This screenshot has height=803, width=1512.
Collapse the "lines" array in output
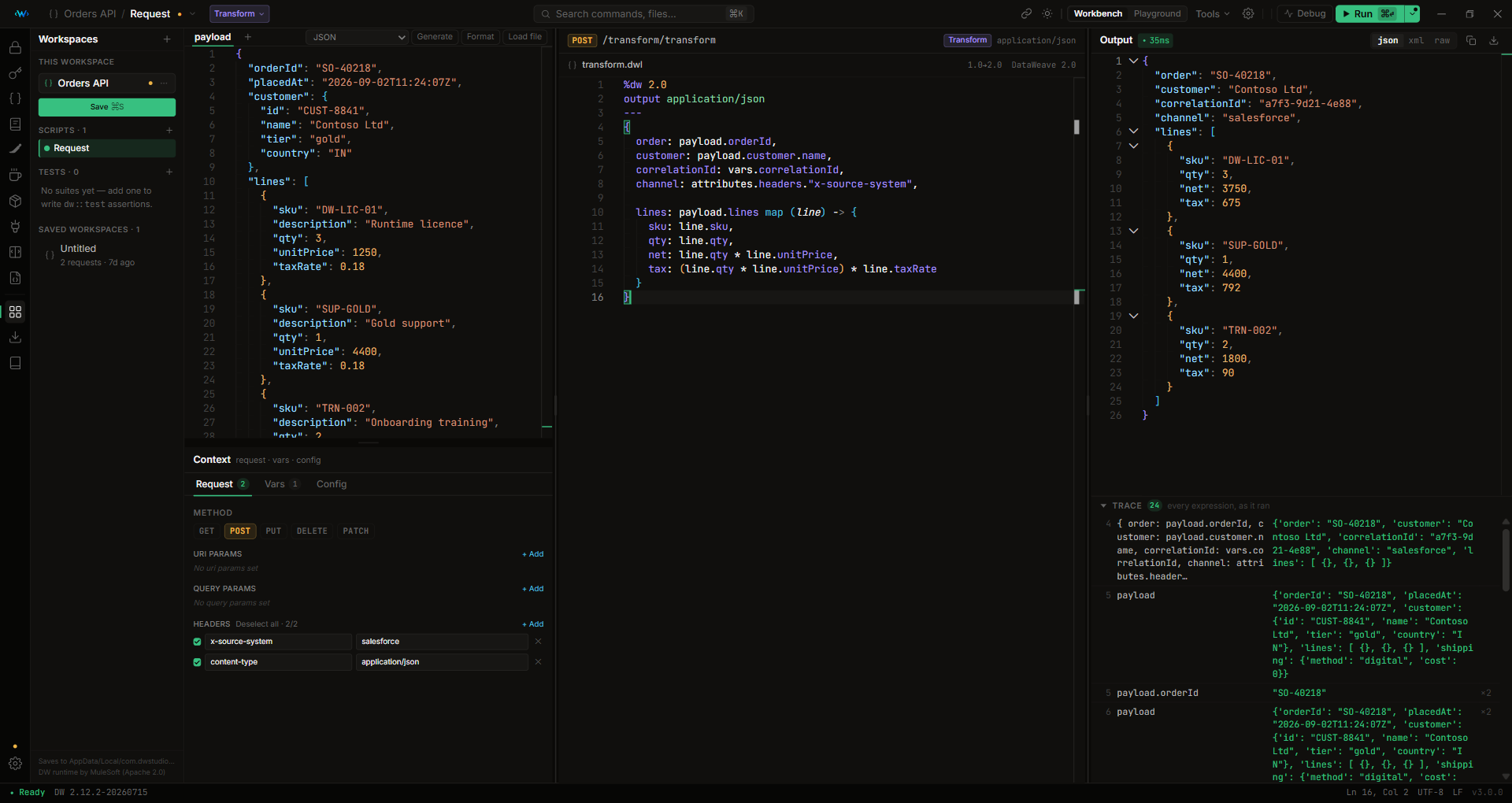[1133, 131]
